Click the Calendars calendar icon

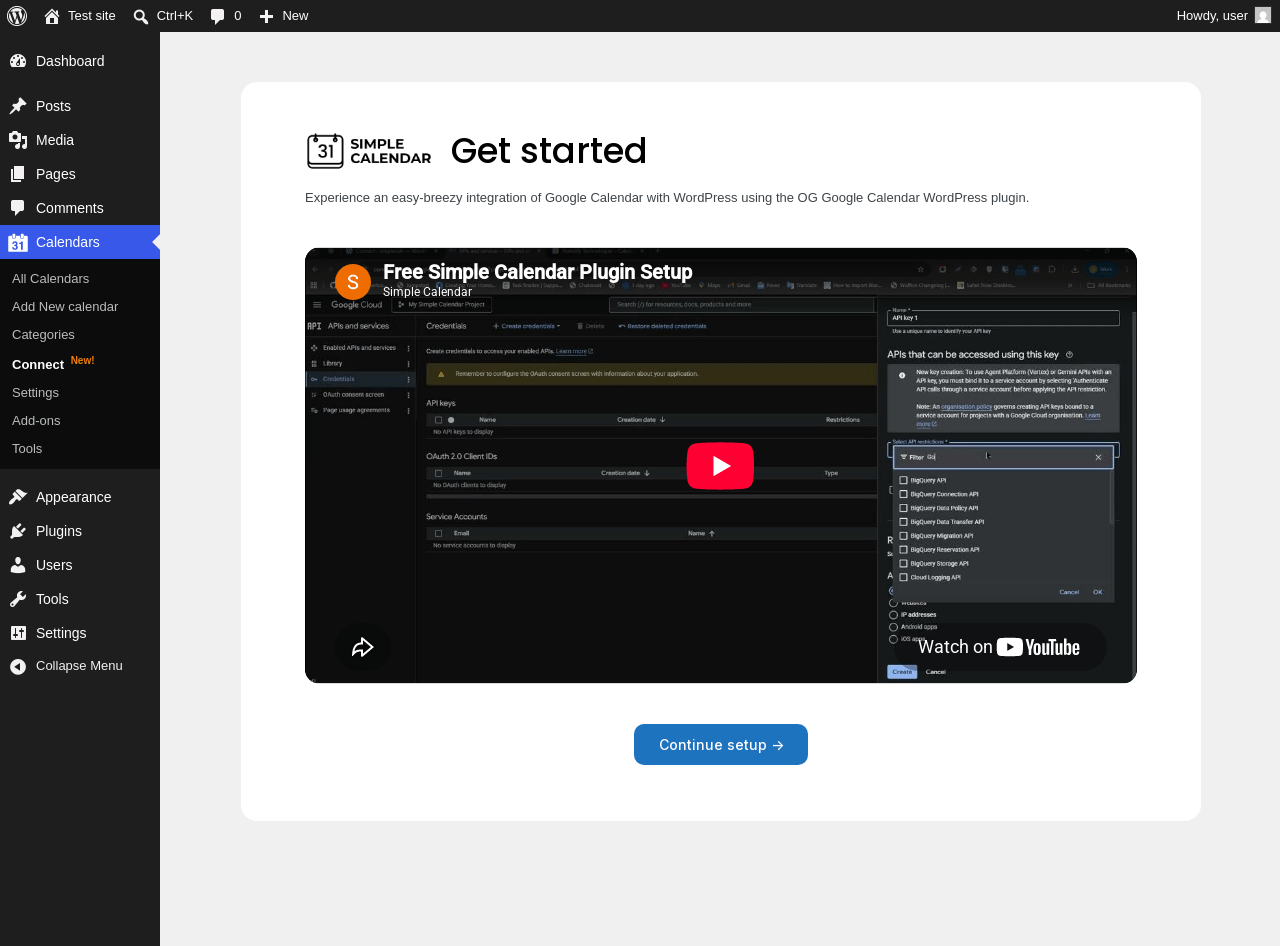[x=18, y=242]
